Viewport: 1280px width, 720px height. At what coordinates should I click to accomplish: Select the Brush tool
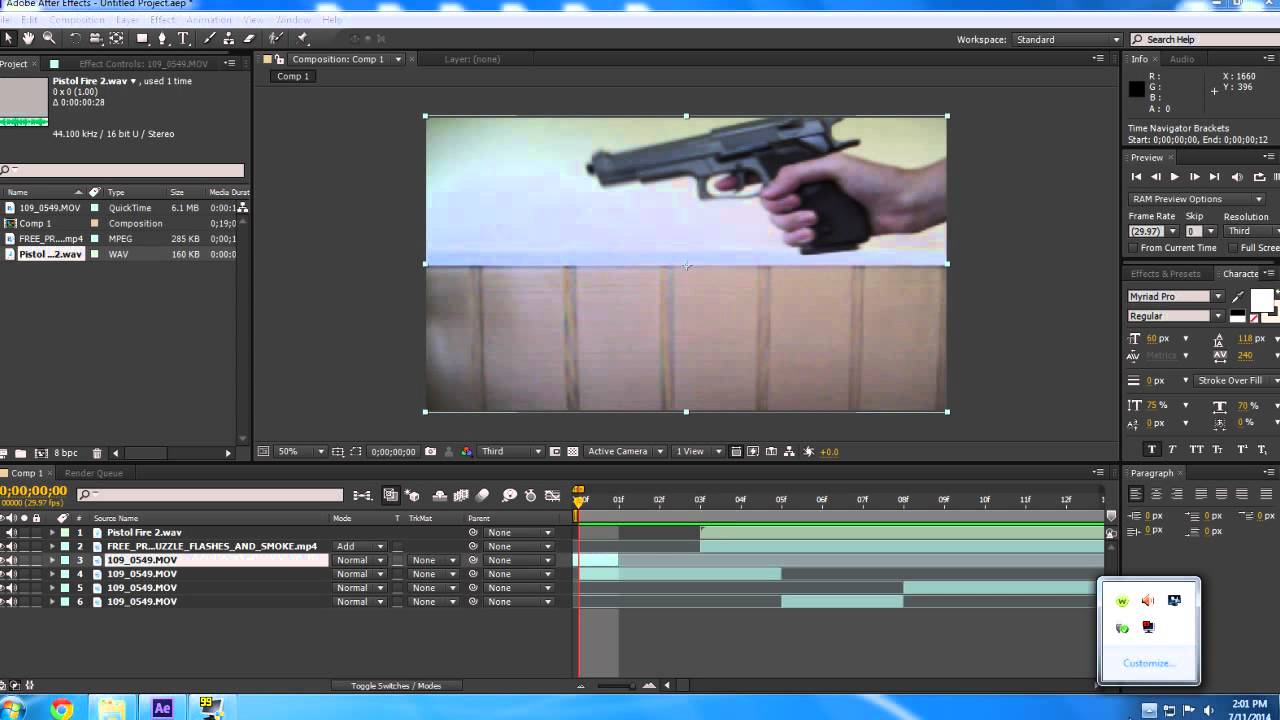point(210,38)
